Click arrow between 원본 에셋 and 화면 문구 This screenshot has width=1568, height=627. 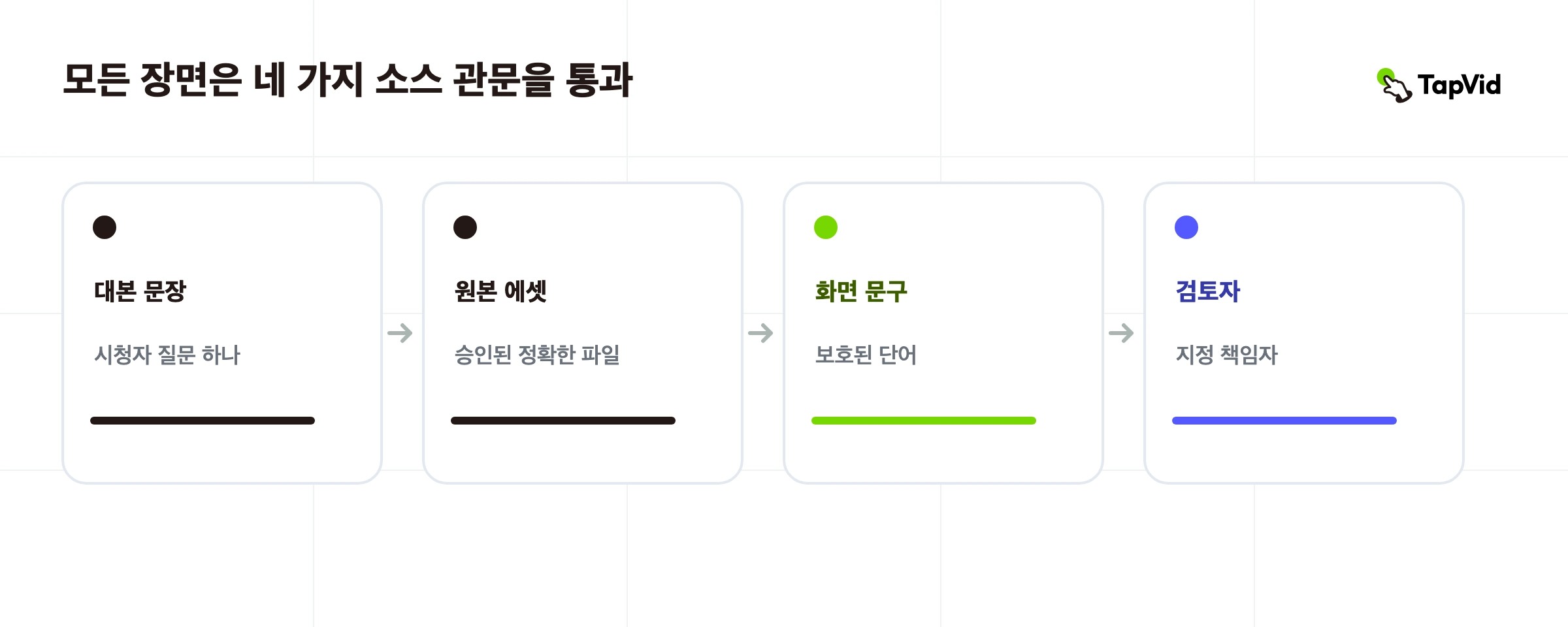point(760,333)
